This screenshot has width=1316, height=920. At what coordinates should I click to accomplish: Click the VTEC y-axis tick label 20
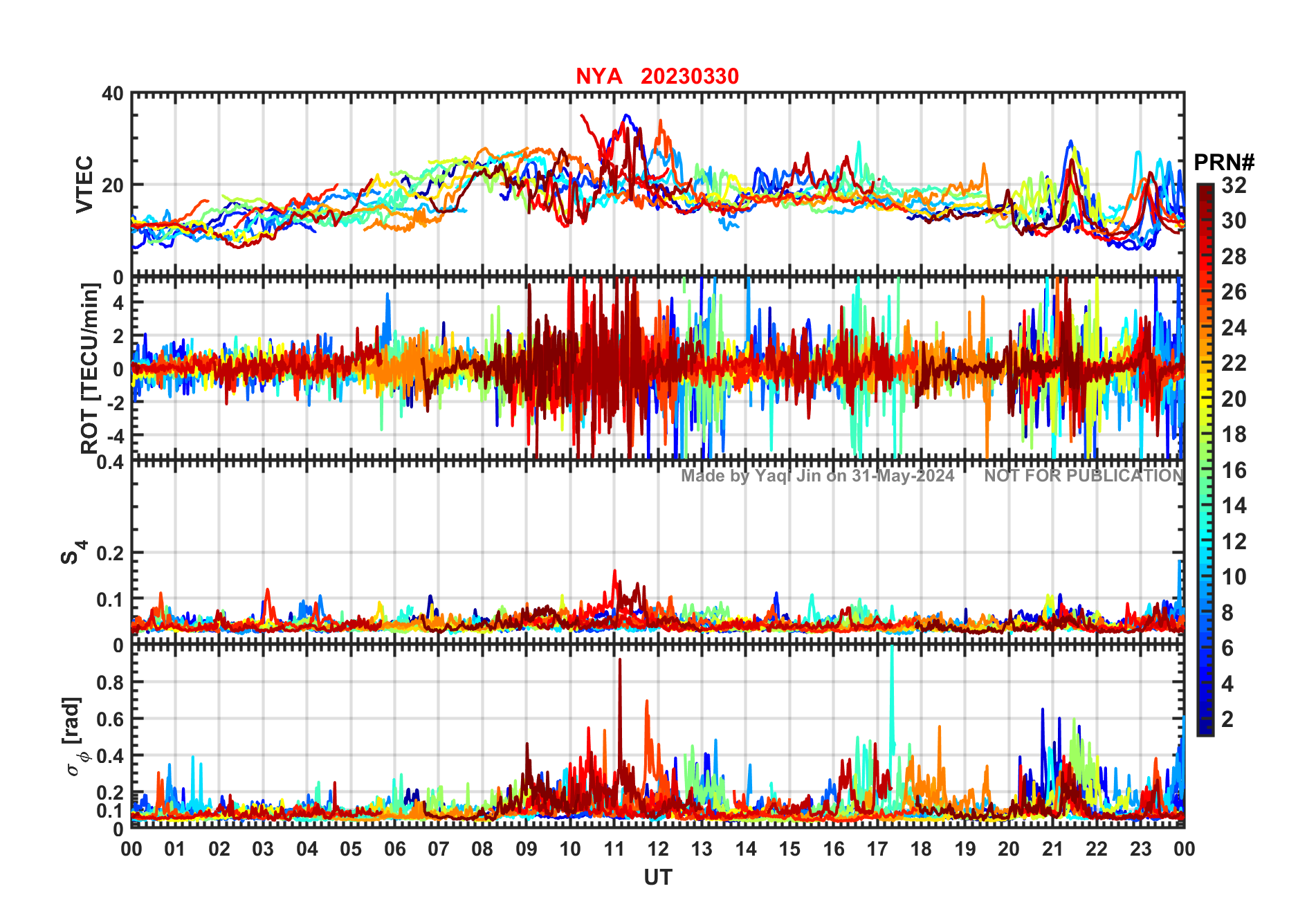click(x=113, y=185)
